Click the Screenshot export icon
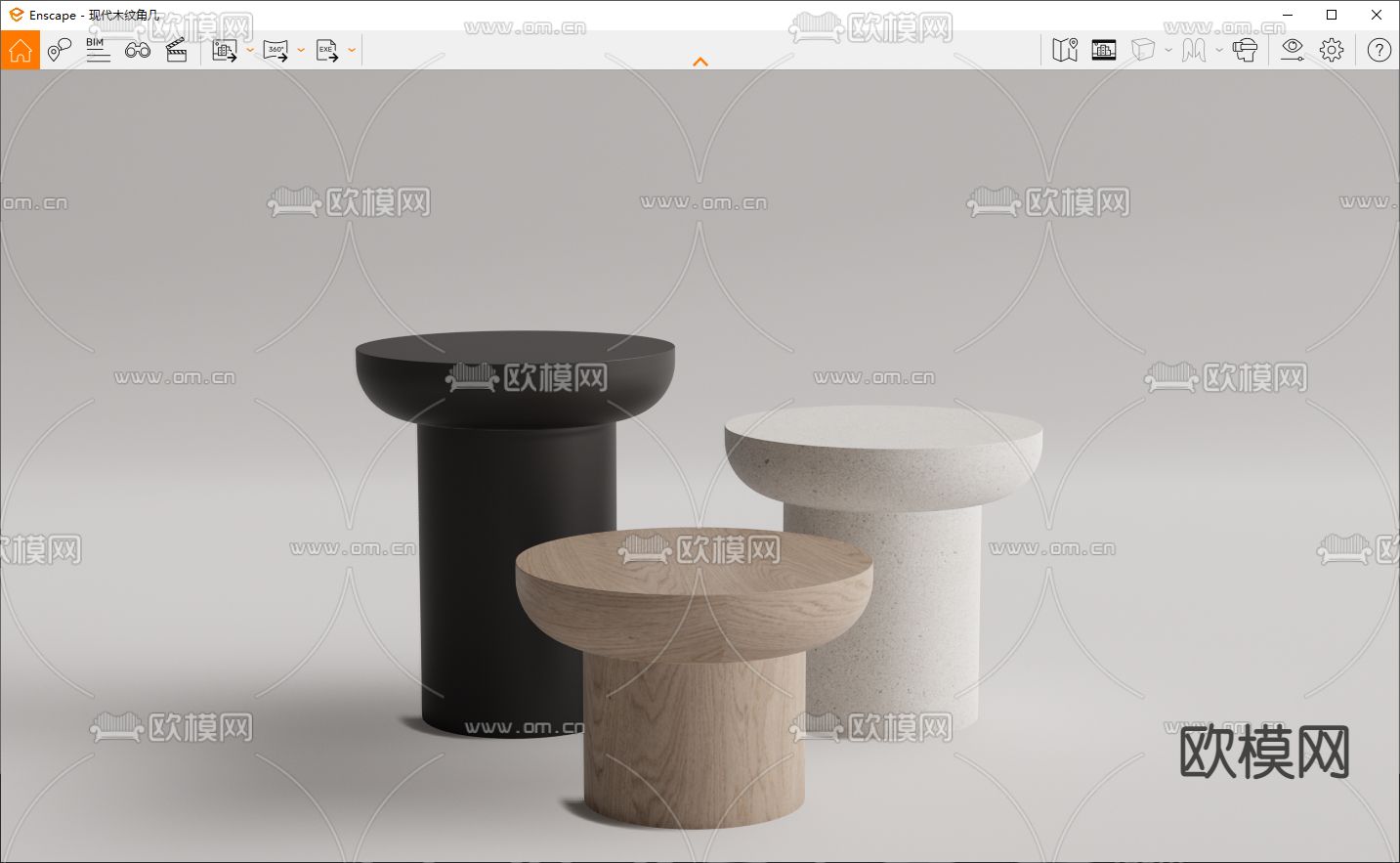The width and height of the screenshot is (1400, 863). point(225,50)
